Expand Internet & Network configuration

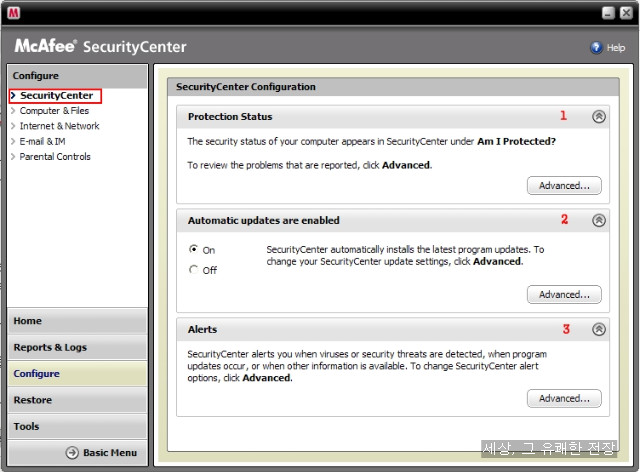pyautogui.click(x=60, y=126)
